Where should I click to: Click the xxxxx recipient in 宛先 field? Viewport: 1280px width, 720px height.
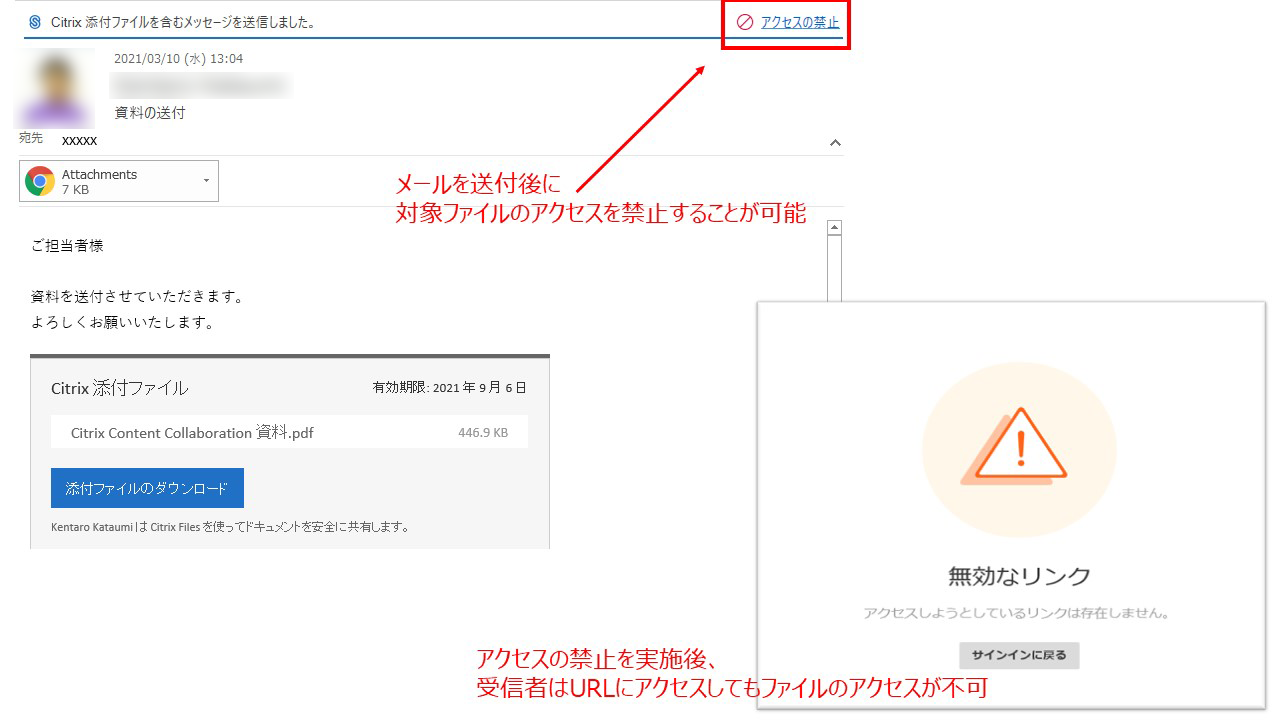coord(79,141)
